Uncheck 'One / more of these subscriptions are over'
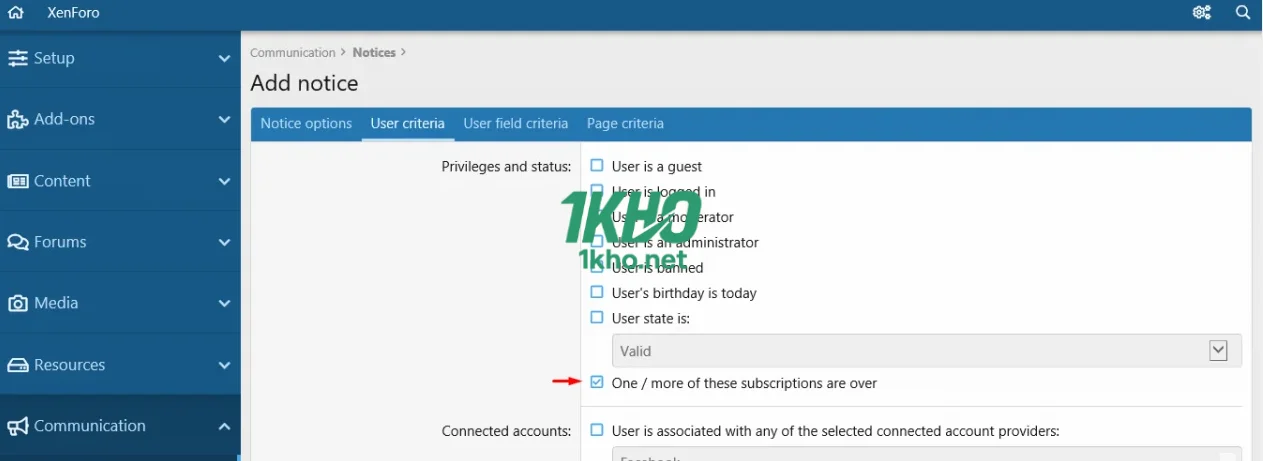 coord(597,382)
